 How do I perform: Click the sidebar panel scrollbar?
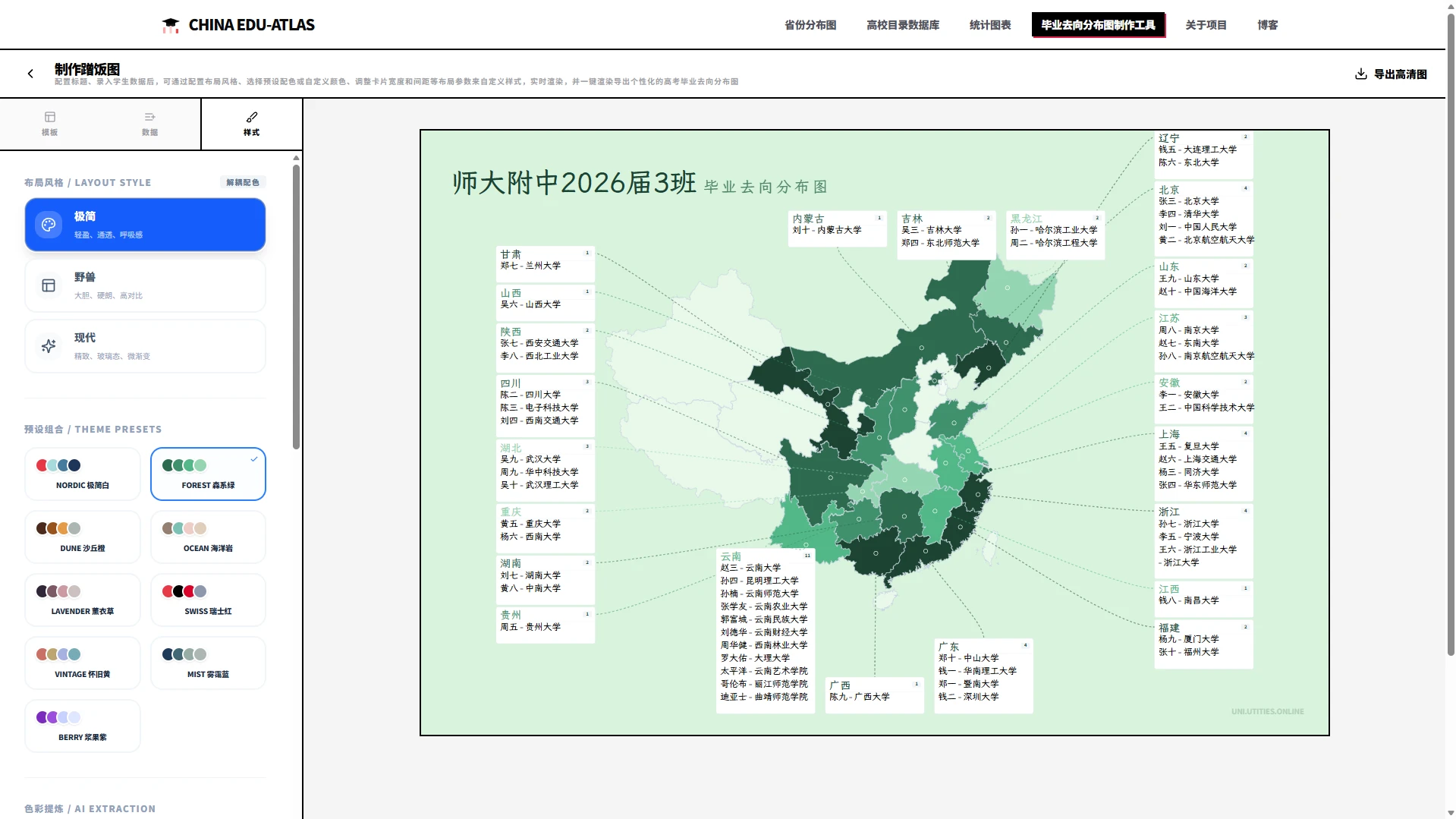[296, 306]
